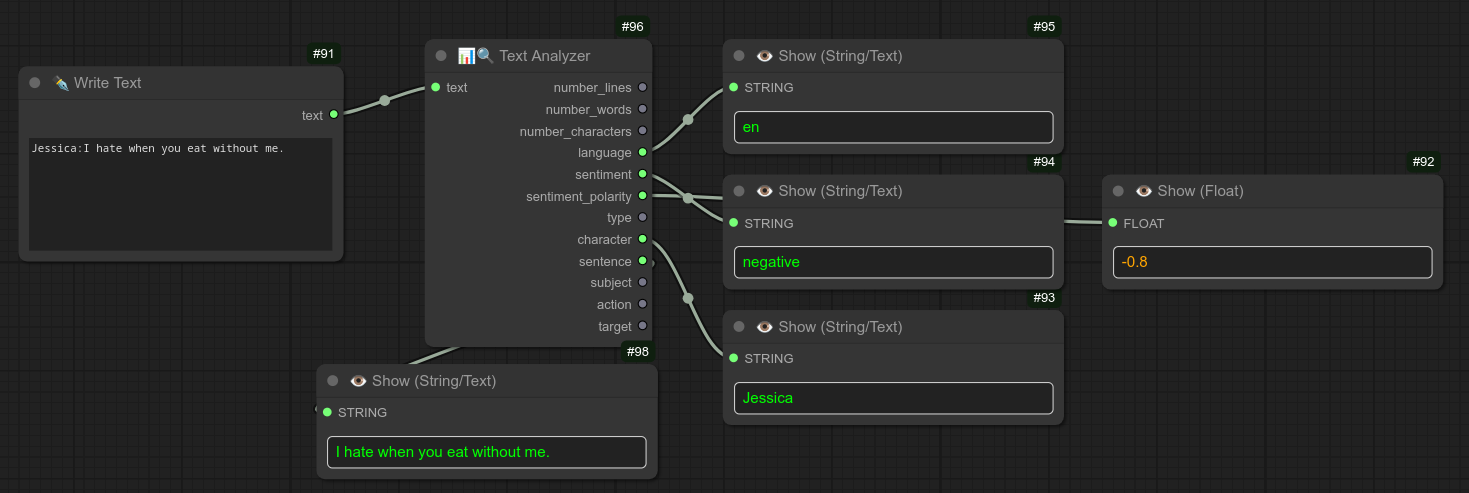Toggle the collapse dot on Show (Float) node
Viewport: 1469px width, 493px height.
click(1119, 191)
